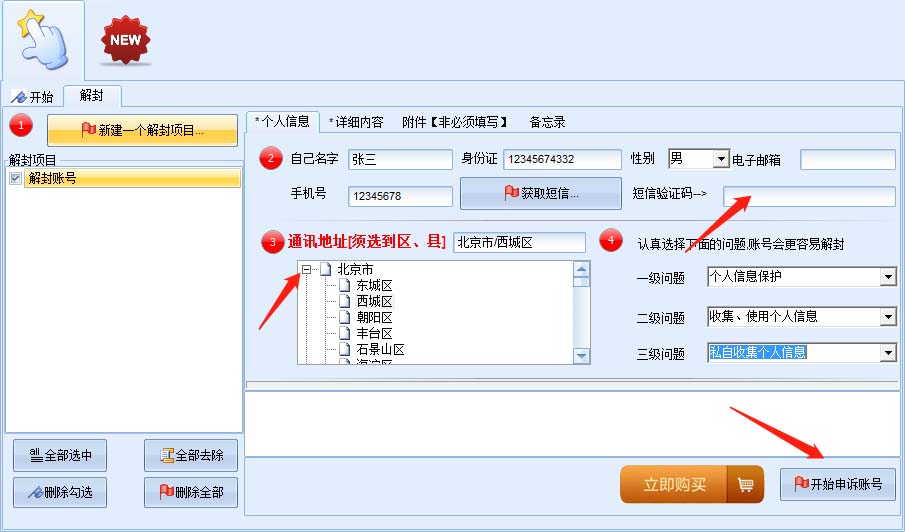Click the shopping cart icon
The height and width of the screenshot is (532, 905).
744,485
